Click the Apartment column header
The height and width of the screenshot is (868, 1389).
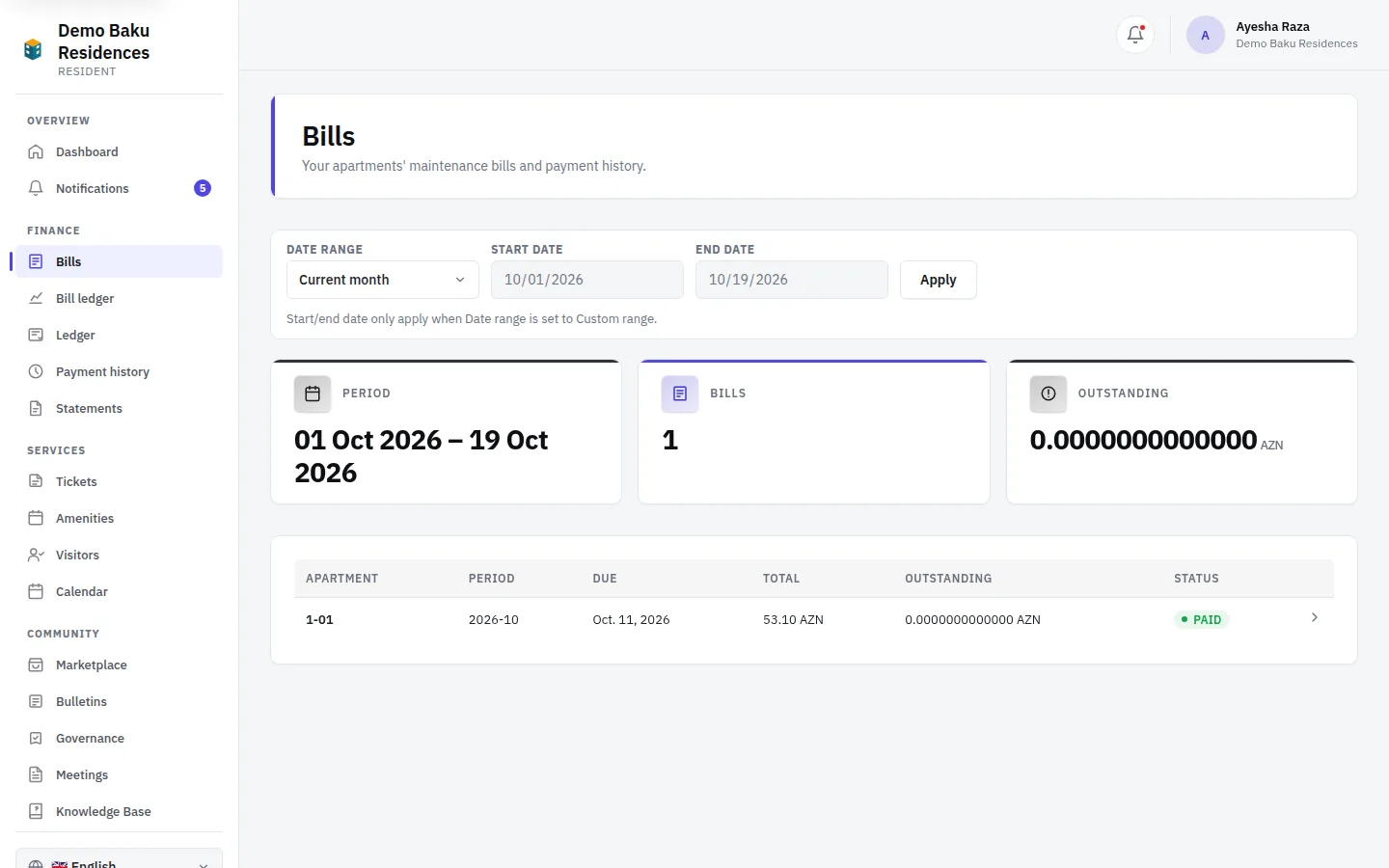(341, 579)
